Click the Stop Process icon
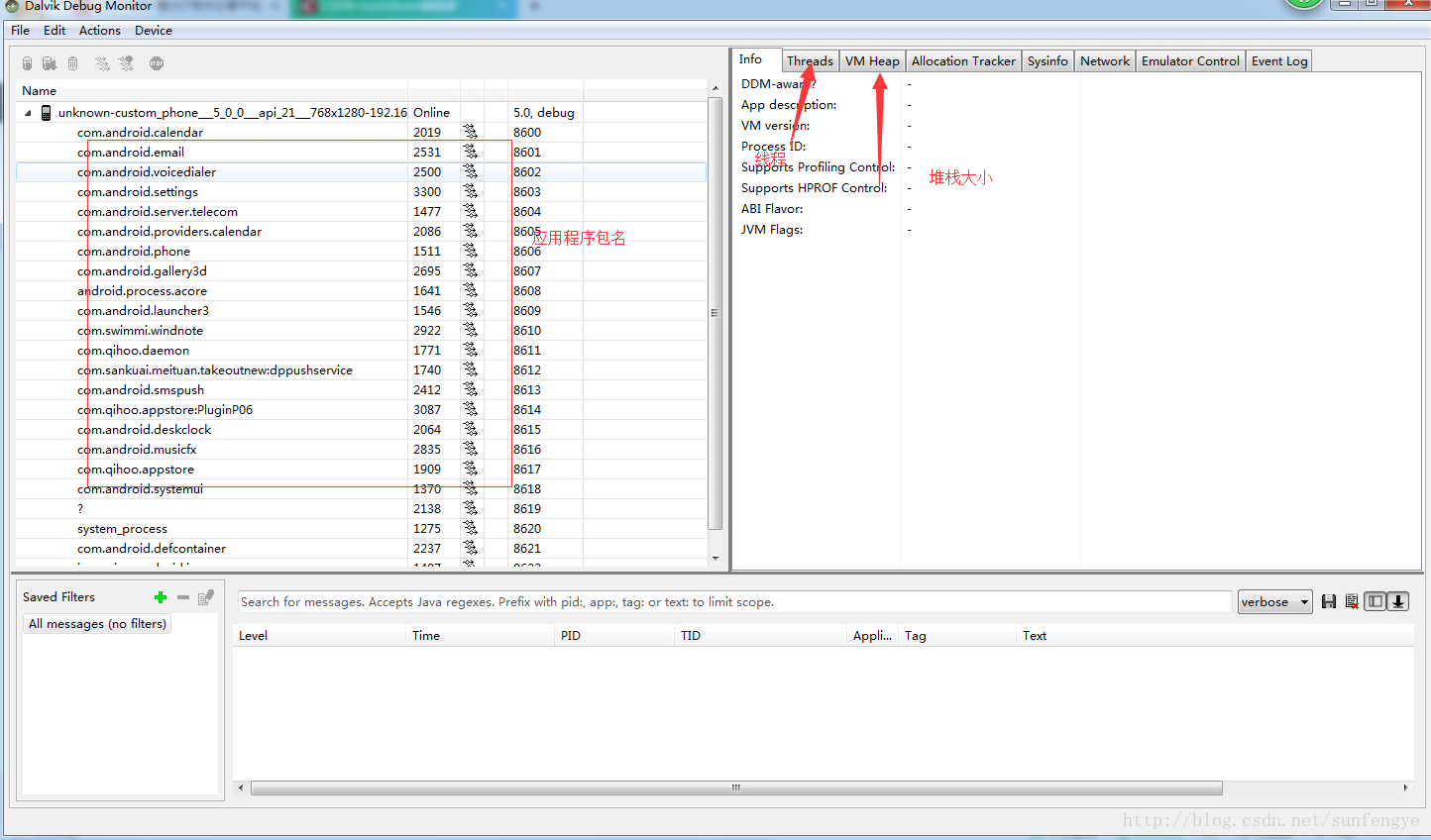This screenshot has width=1431, height=840. [157, 63]
